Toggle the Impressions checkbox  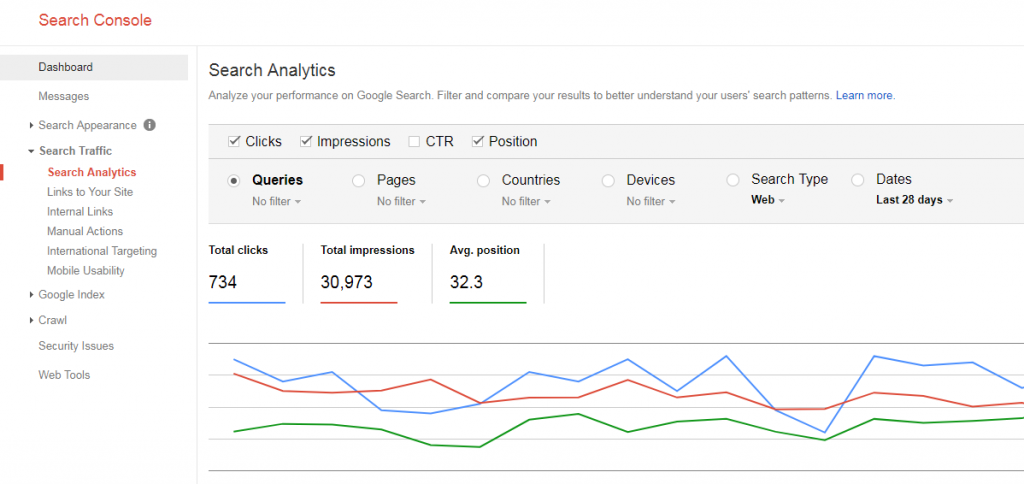click(305, 141)
